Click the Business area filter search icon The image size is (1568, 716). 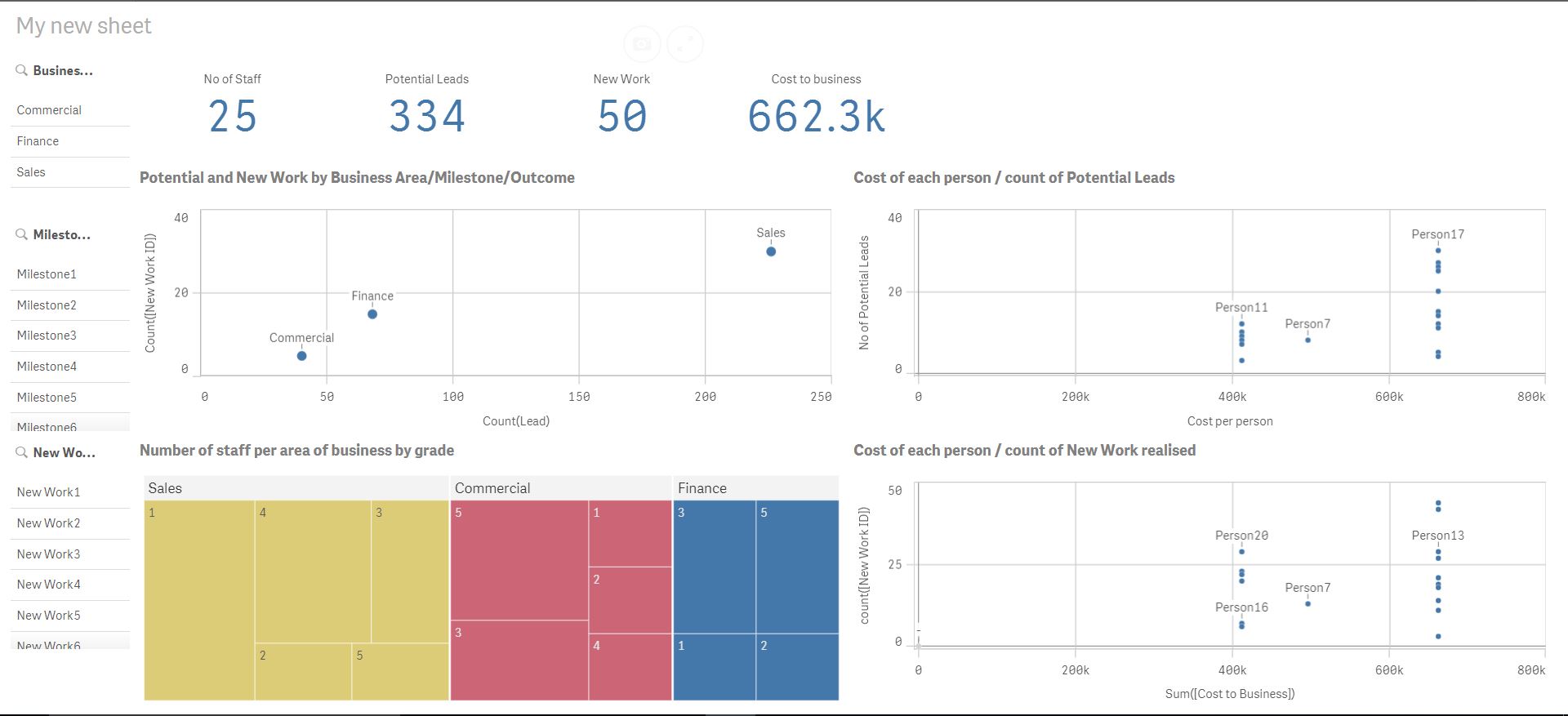22,71
